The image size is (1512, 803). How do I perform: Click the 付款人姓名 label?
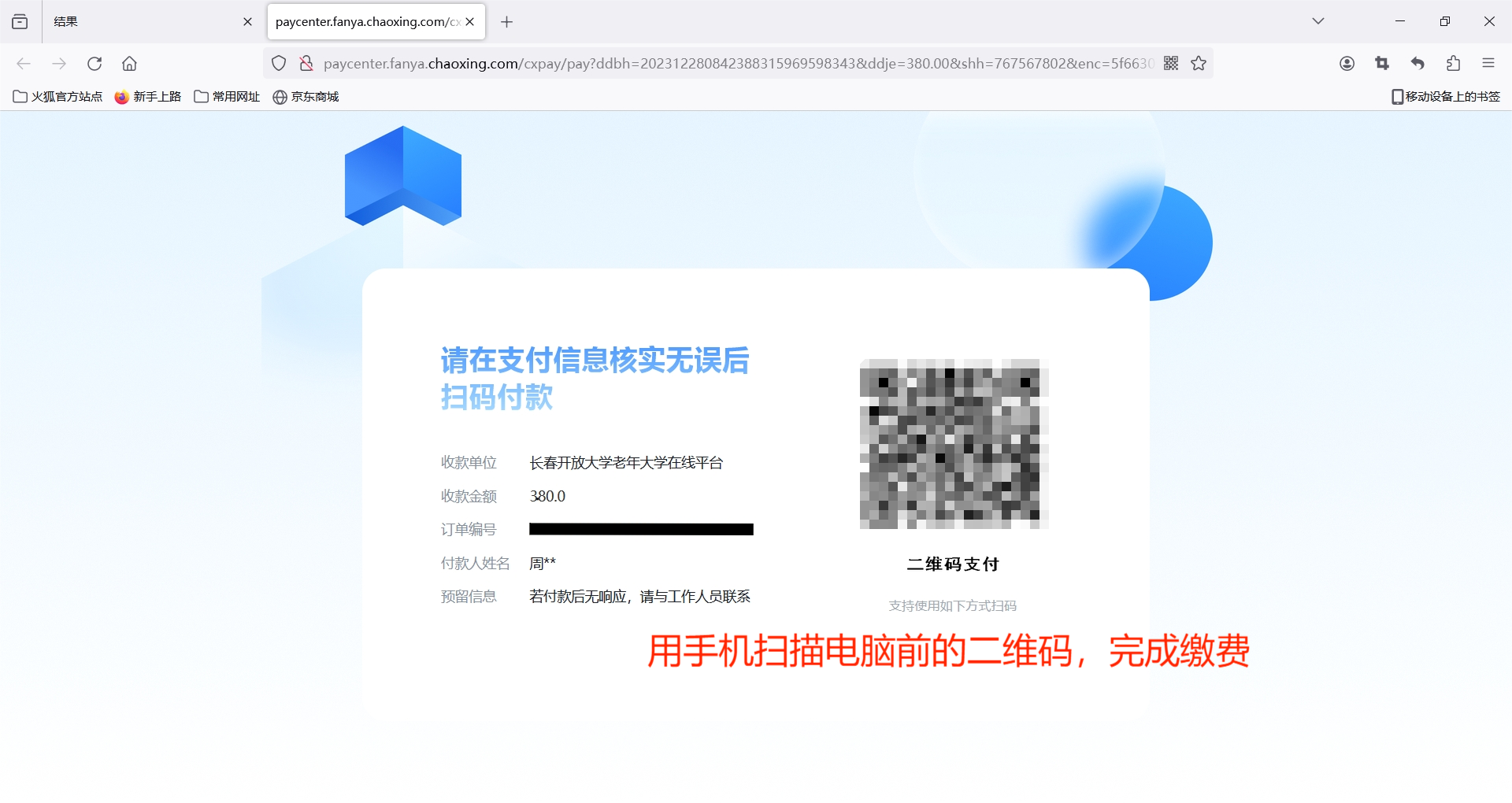[x=476, y=564]
